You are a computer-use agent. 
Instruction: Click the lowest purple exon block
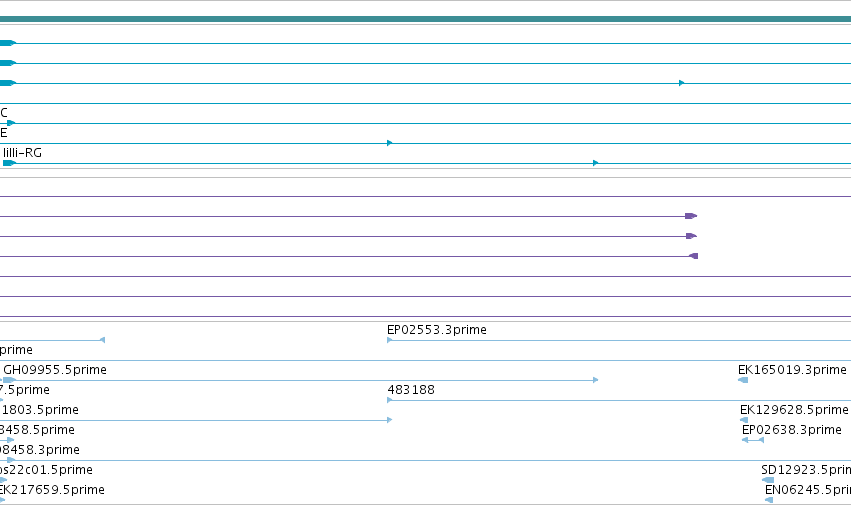693,256
